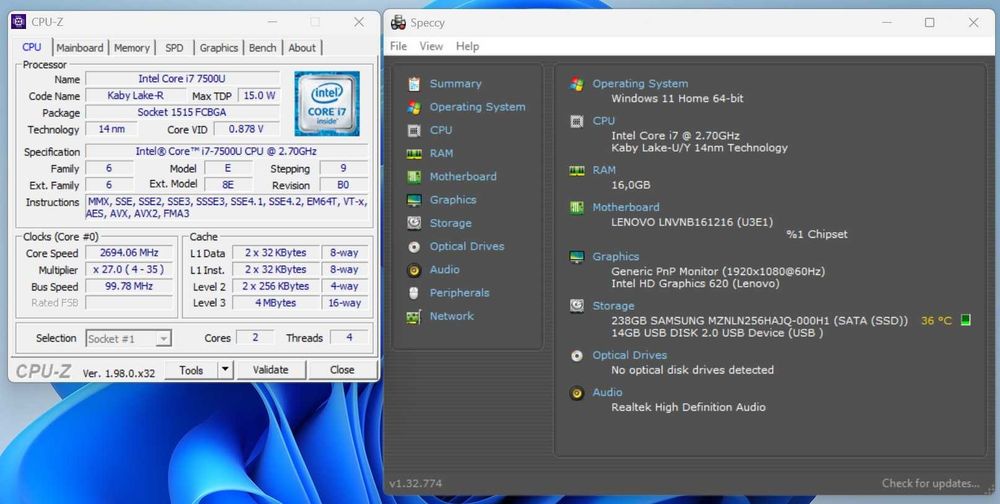Click the '16,0GB' RAM value
This screenshot has width=1000, height=504.
[631, 185]
